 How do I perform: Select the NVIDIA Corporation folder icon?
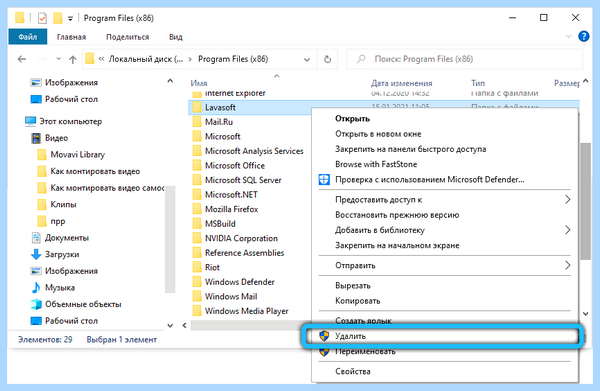coord(197,238)
